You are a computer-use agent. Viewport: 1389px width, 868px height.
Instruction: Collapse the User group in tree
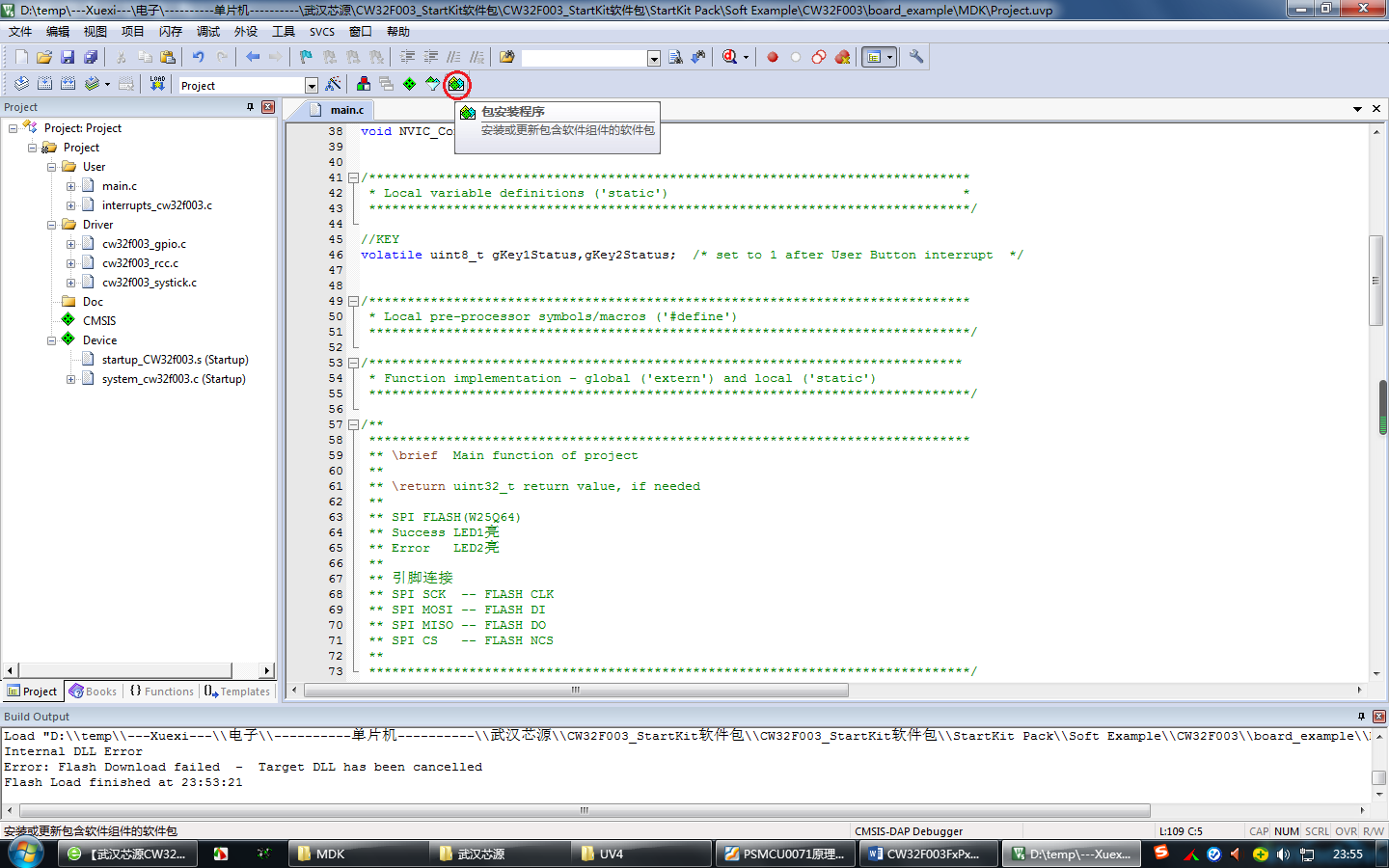tap(51, 167)
